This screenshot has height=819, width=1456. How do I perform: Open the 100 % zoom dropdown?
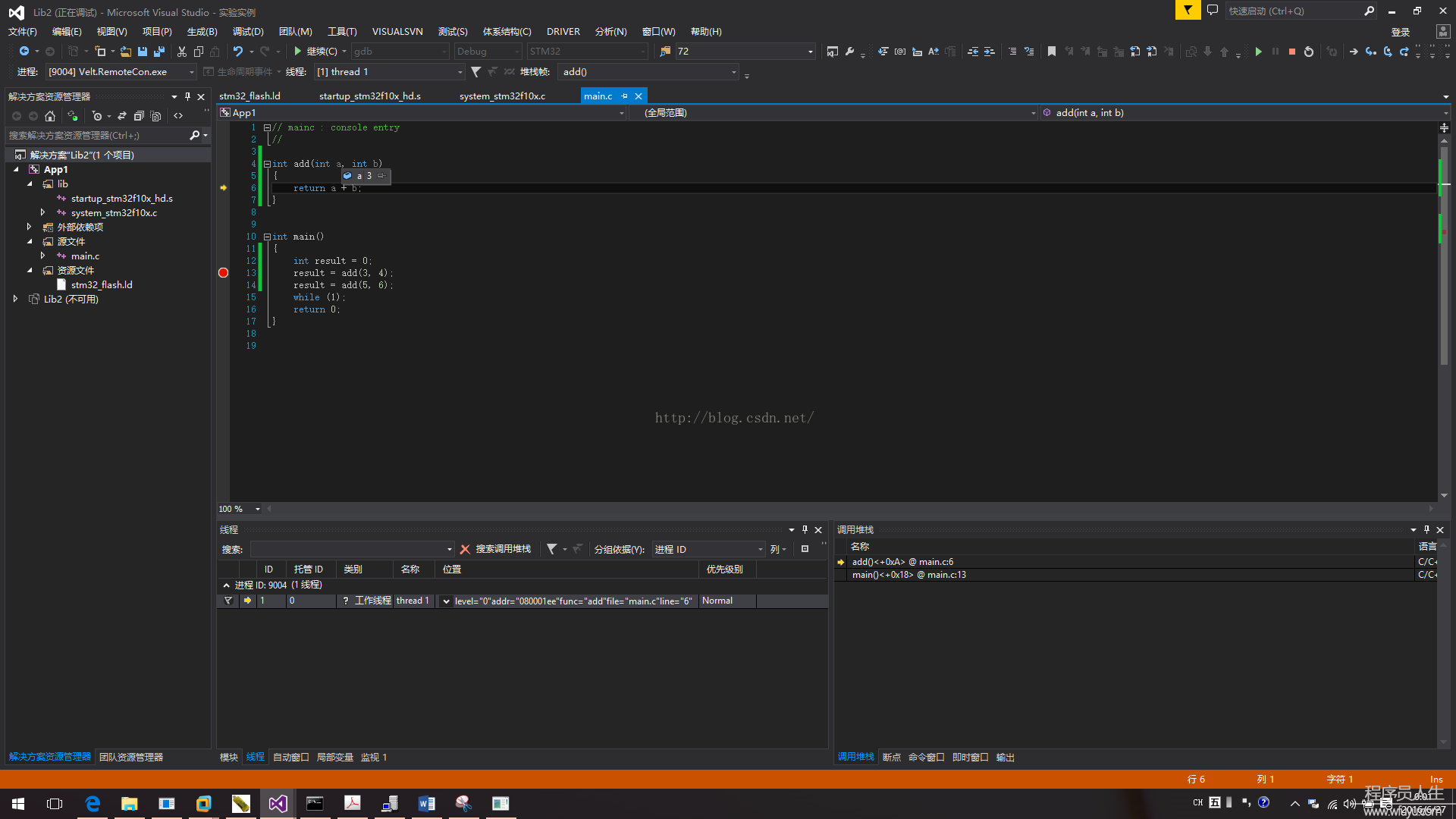[240, 509]
